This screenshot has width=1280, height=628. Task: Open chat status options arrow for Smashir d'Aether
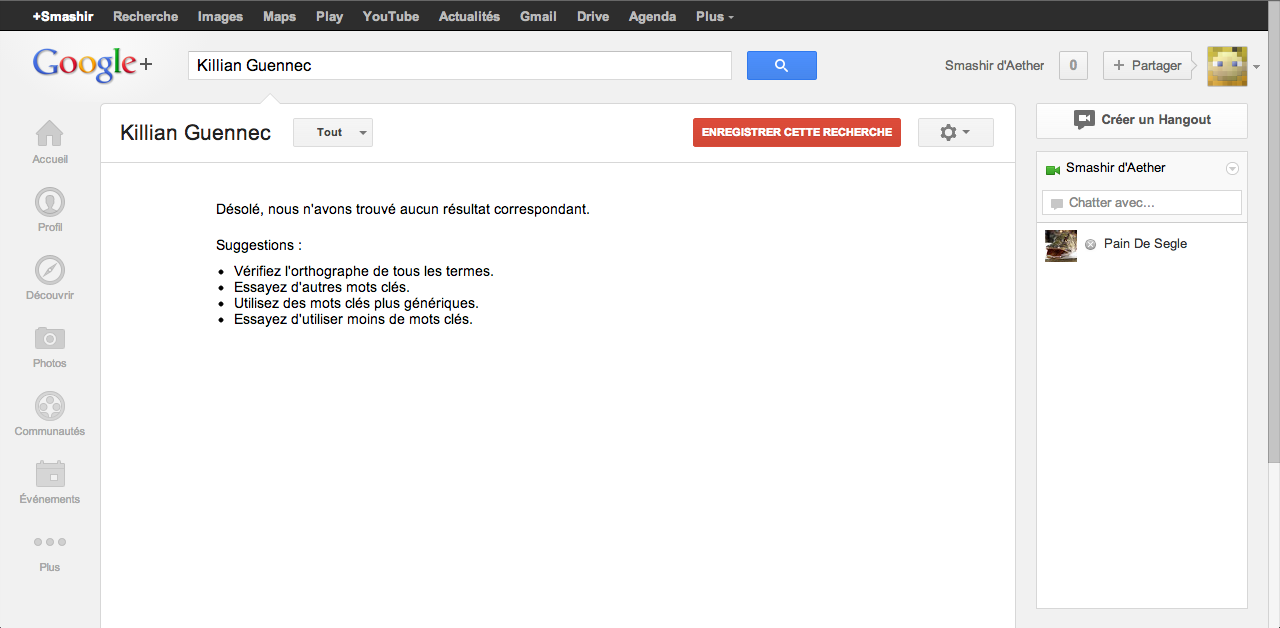1232,169
